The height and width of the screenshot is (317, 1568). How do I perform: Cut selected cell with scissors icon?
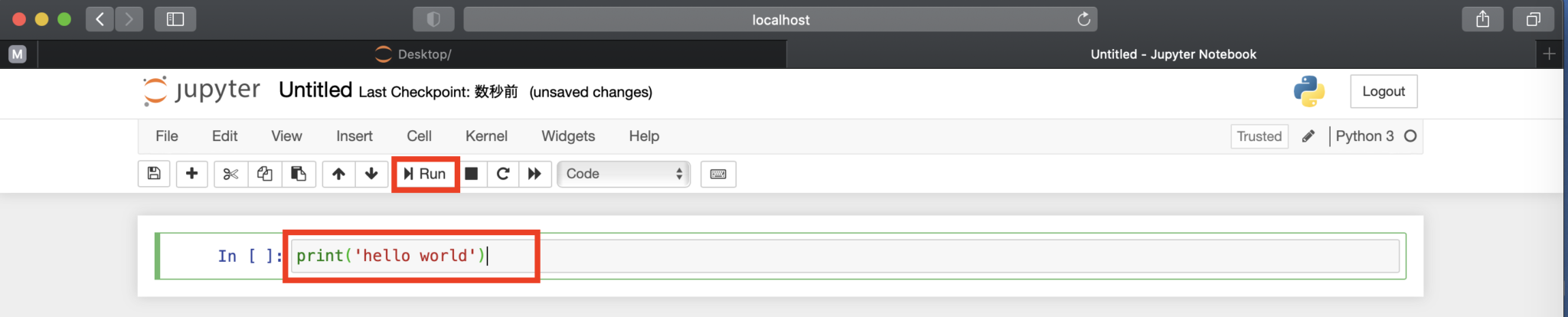(x=230, y=174)
